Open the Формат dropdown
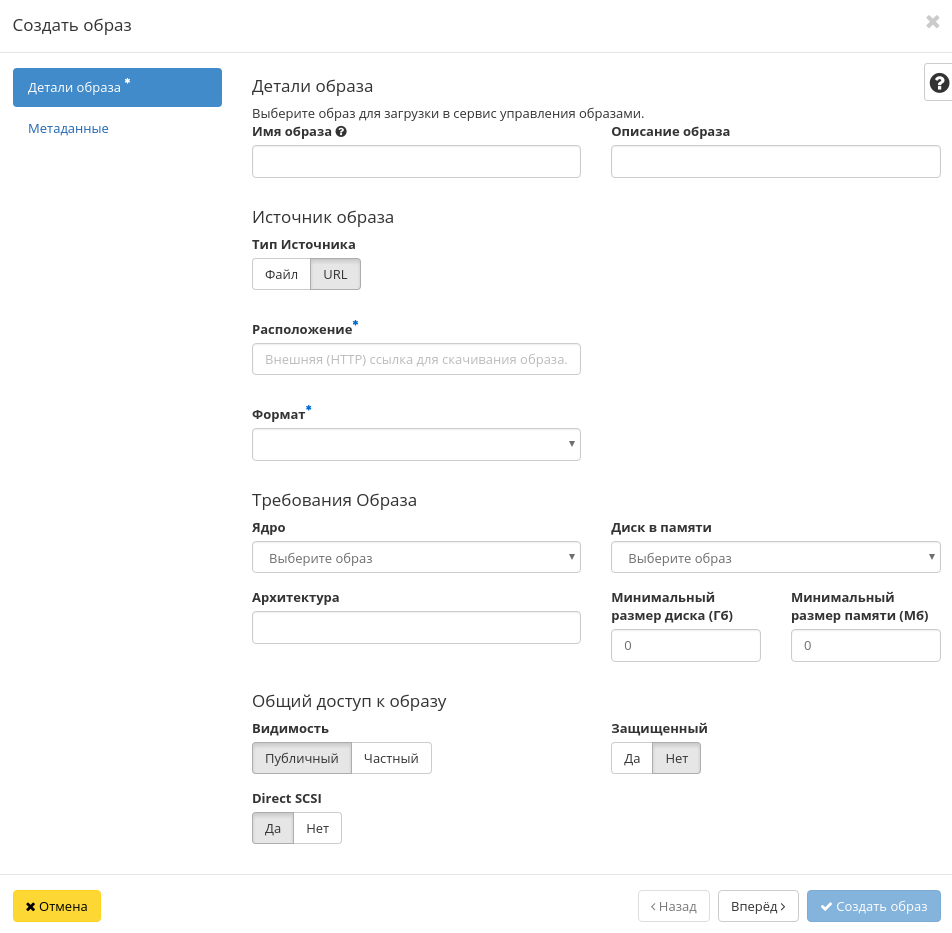Viewport: 952px width, 933px height. [x=416, y=444]
